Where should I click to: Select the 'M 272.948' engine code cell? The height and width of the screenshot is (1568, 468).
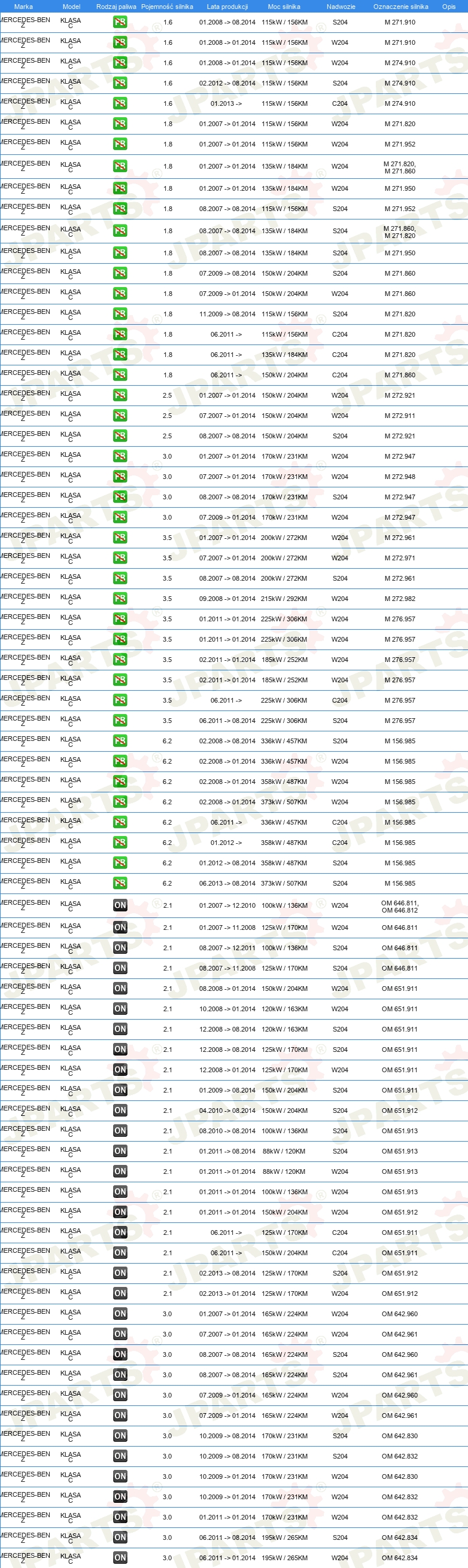[400, 477]
